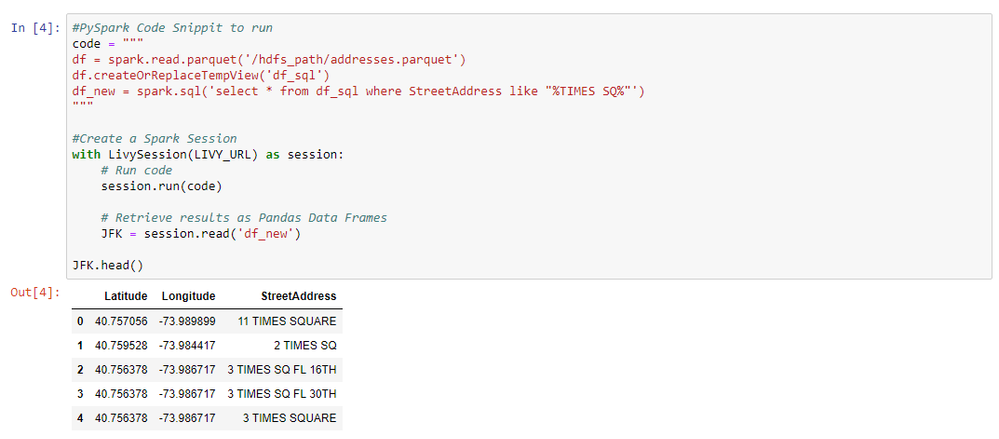Select the '3 TIMES SQ FL 16TH' cell

pyautogui.click(x=281, y=369)
